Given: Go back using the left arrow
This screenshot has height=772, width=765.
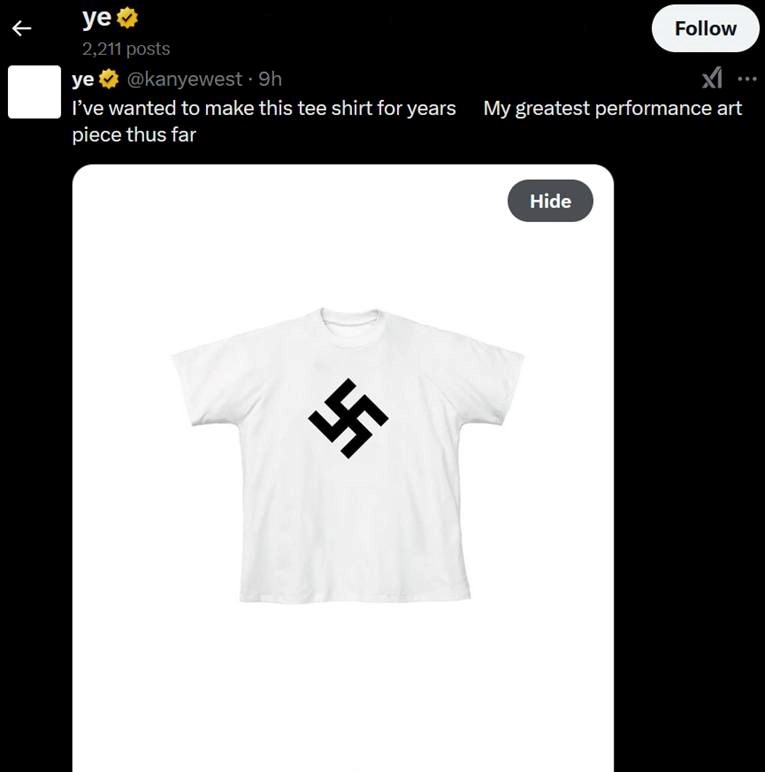Looking at the screenshot, I should (22, 29).
